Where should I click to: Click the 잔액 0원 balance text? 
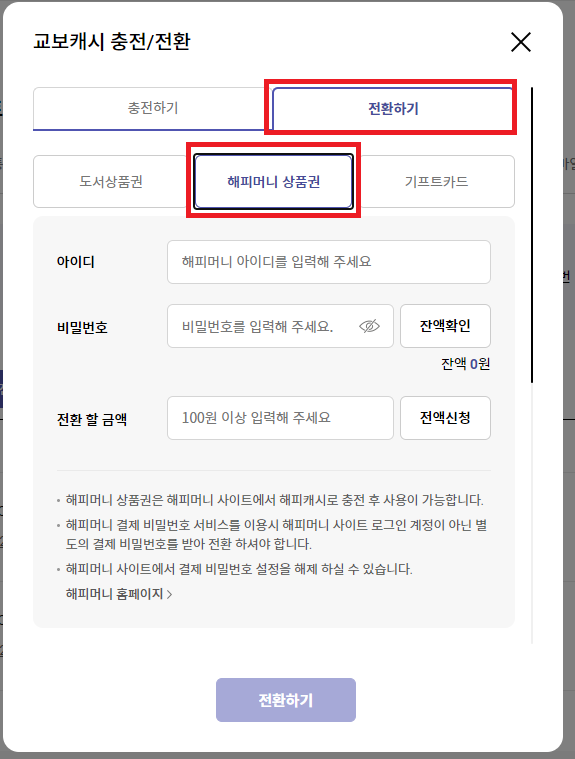click(x=465, y=364)
